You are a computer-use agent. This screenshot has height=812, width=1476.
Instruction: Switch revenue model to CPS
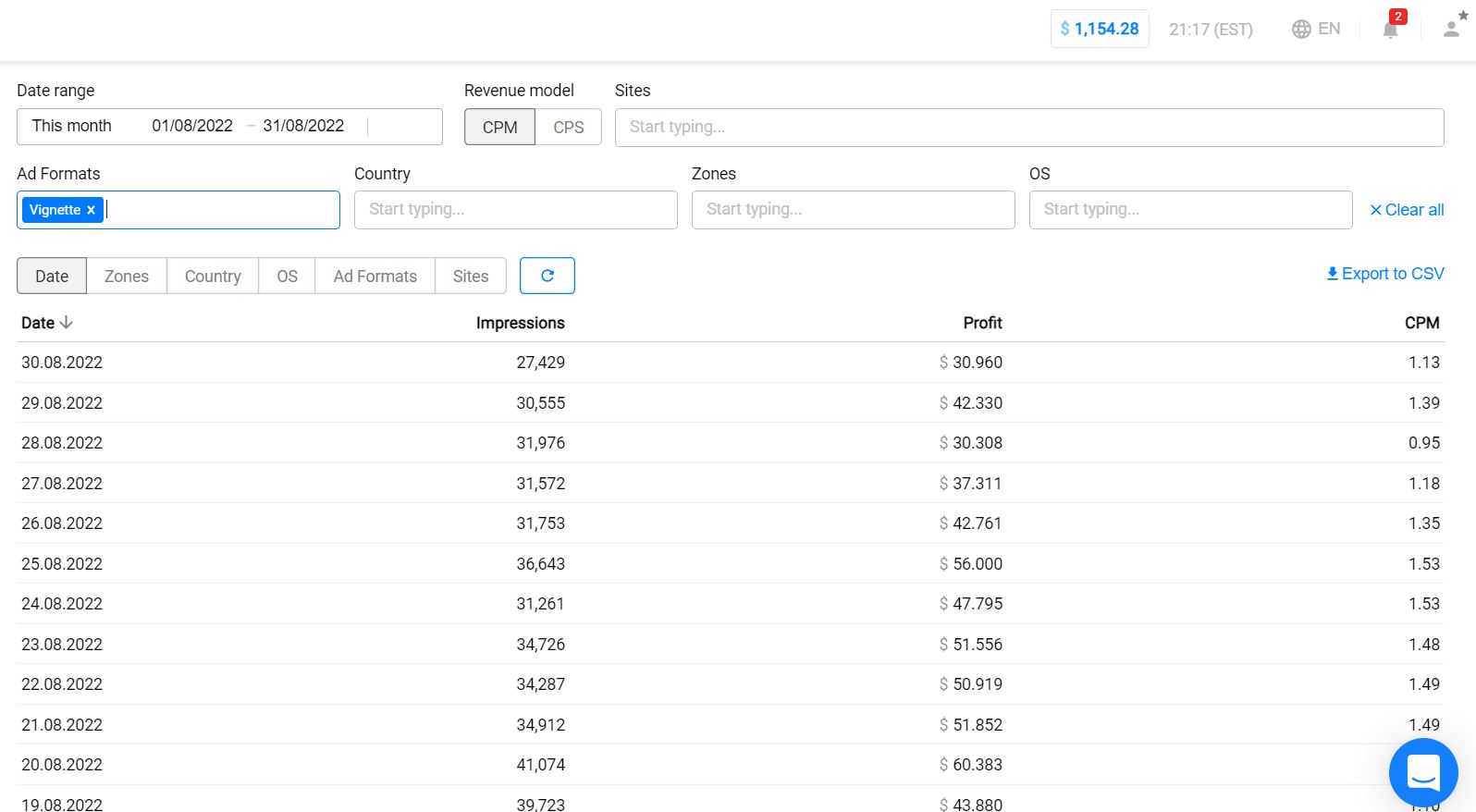coord(568,128)
